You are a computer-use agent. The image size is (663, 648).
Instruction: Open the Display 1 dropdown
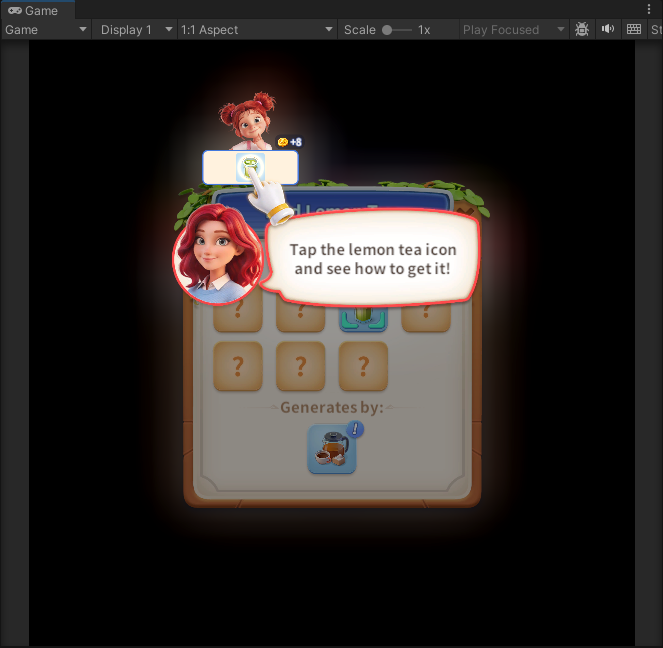click(x=136, y=30)
